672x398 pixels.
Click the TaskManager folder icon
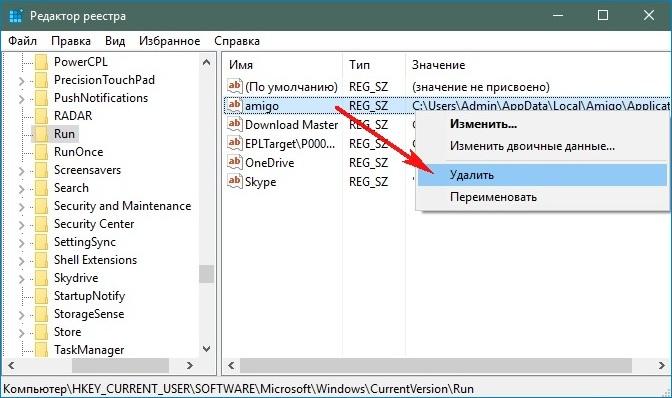click(41, 350)
